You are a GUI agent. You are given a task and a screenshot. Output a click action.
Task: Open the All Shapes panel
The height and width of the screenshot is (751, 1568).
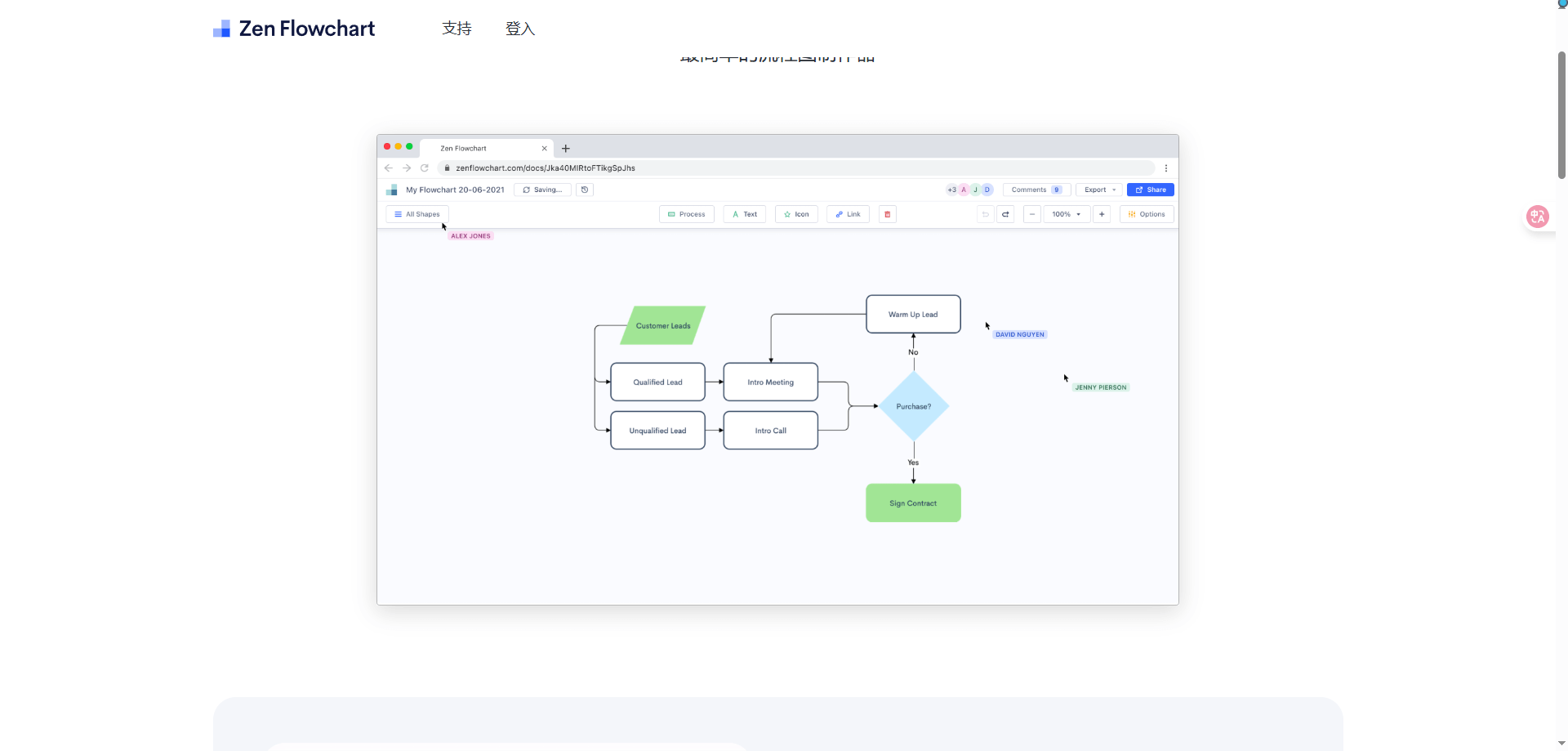416,214
